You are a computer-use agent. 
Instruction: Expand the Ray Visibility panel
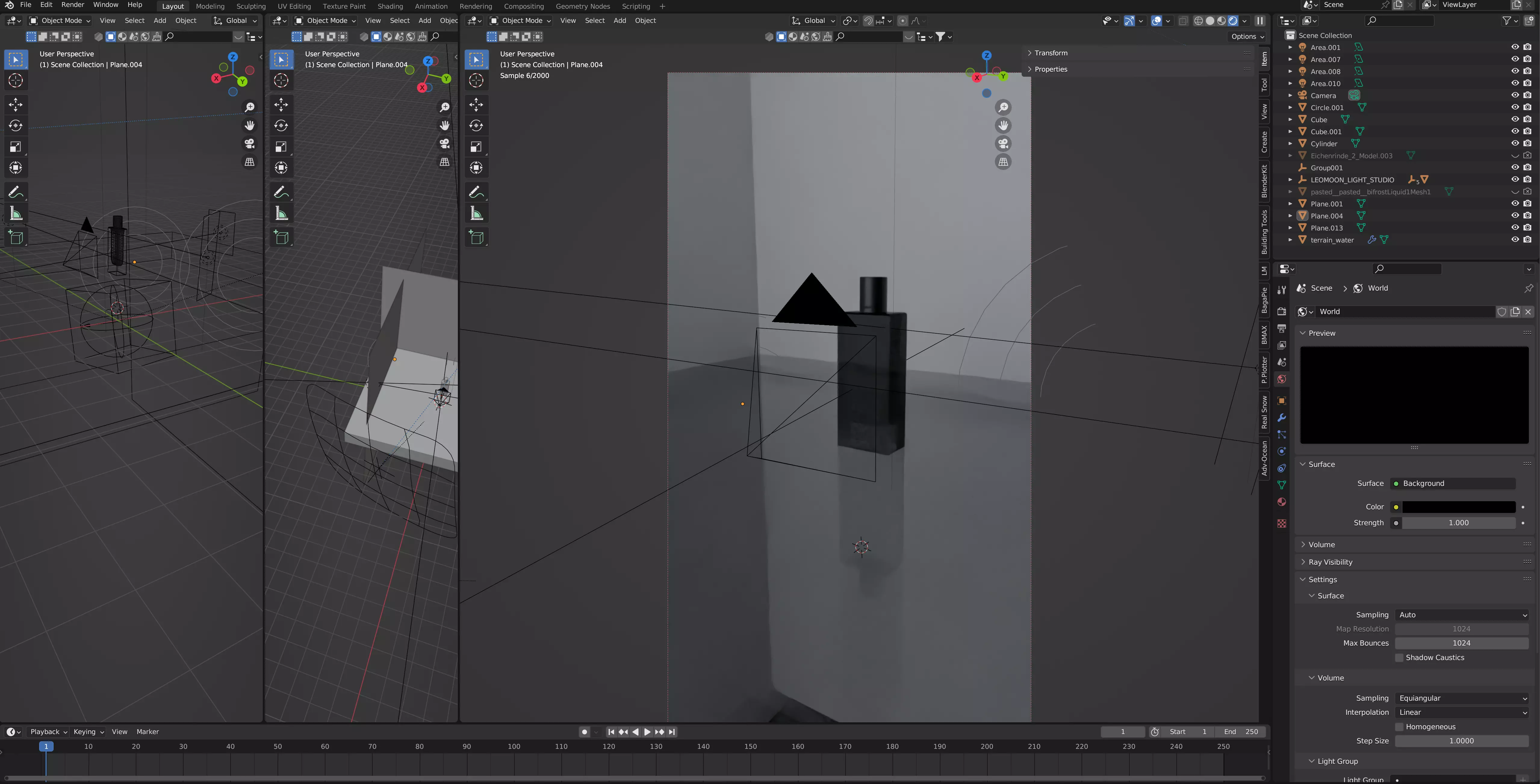(1330, 562)
